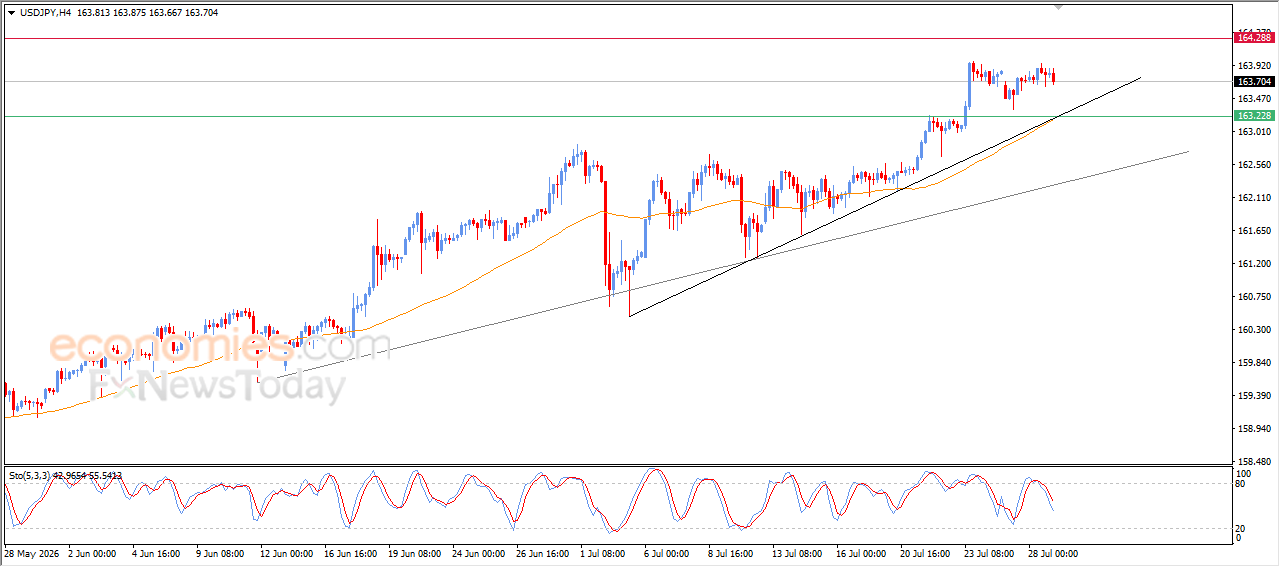Click the 161.200 price scale value
Image resolution: width=1280 pixels, height=567 pixels.
pos(1254,264)
